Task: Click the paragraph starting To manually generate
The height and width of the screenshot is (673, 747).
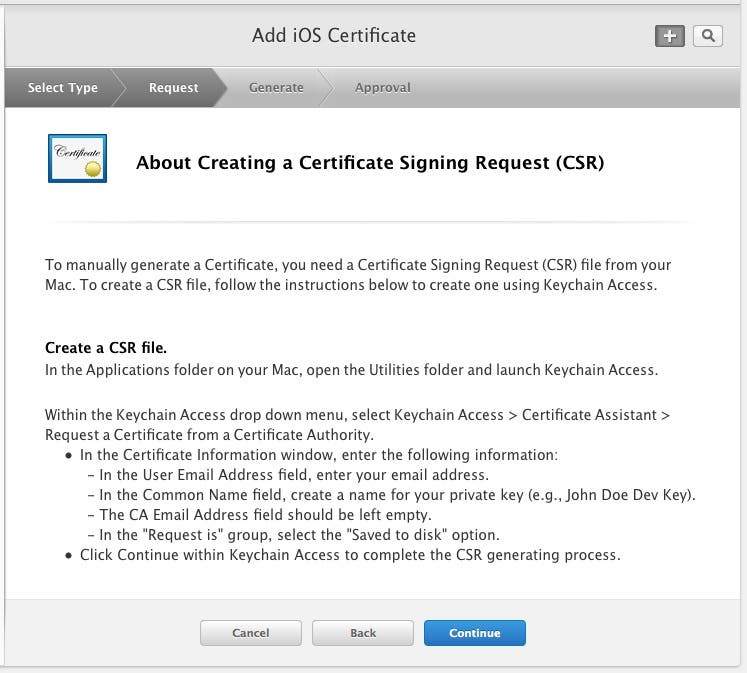Action: [x=358, y=275]
